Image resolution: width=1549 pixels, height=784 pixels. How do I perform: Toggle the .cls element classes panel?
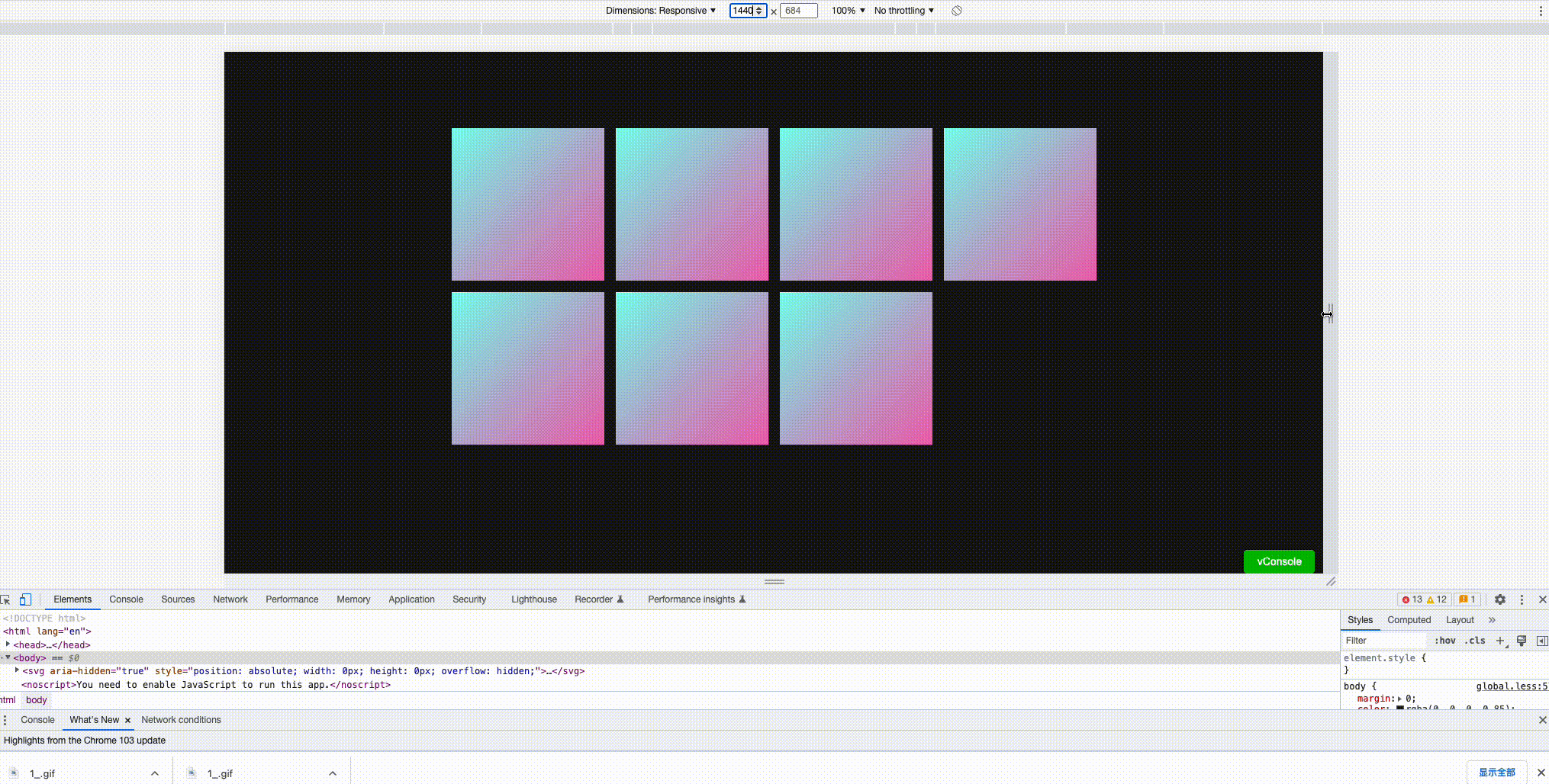click(1476, 641)
